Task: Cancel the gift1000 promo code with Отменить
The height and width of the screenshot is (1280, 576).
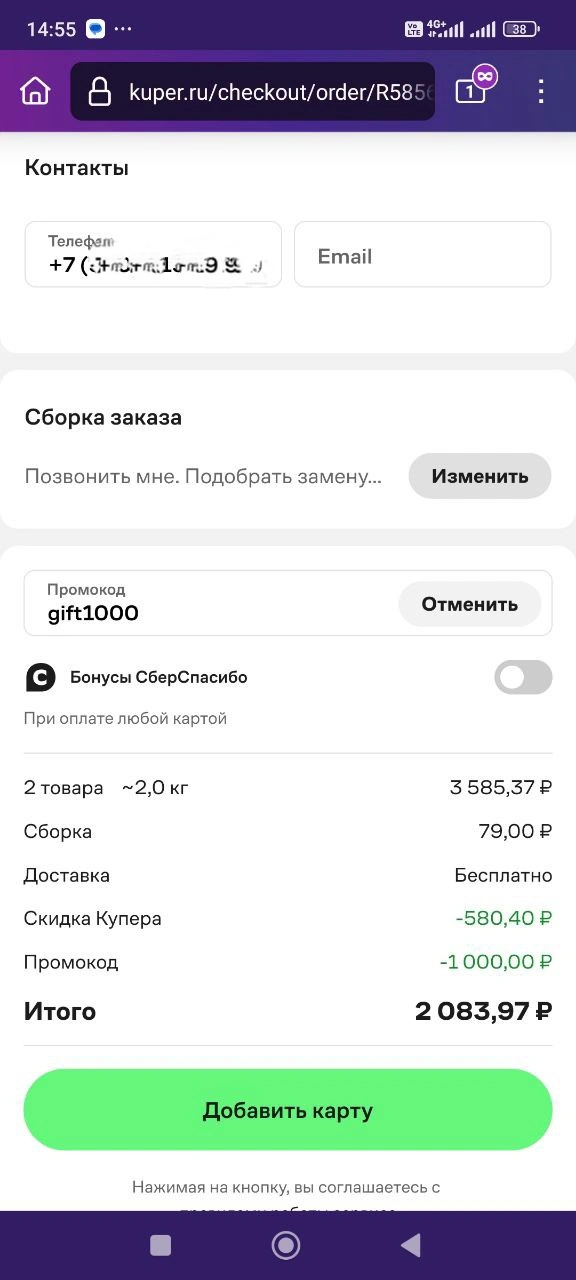Action: [x=470, y=604]
